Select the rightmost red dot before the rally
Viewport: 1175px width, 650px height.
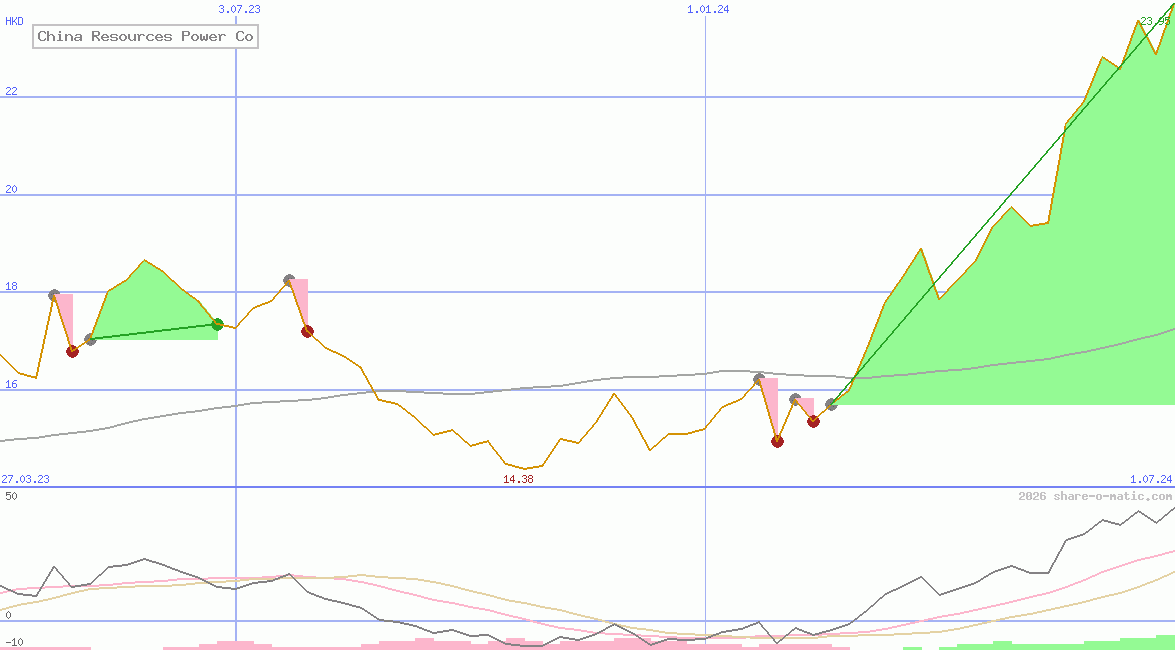click(x=813, y=421)
